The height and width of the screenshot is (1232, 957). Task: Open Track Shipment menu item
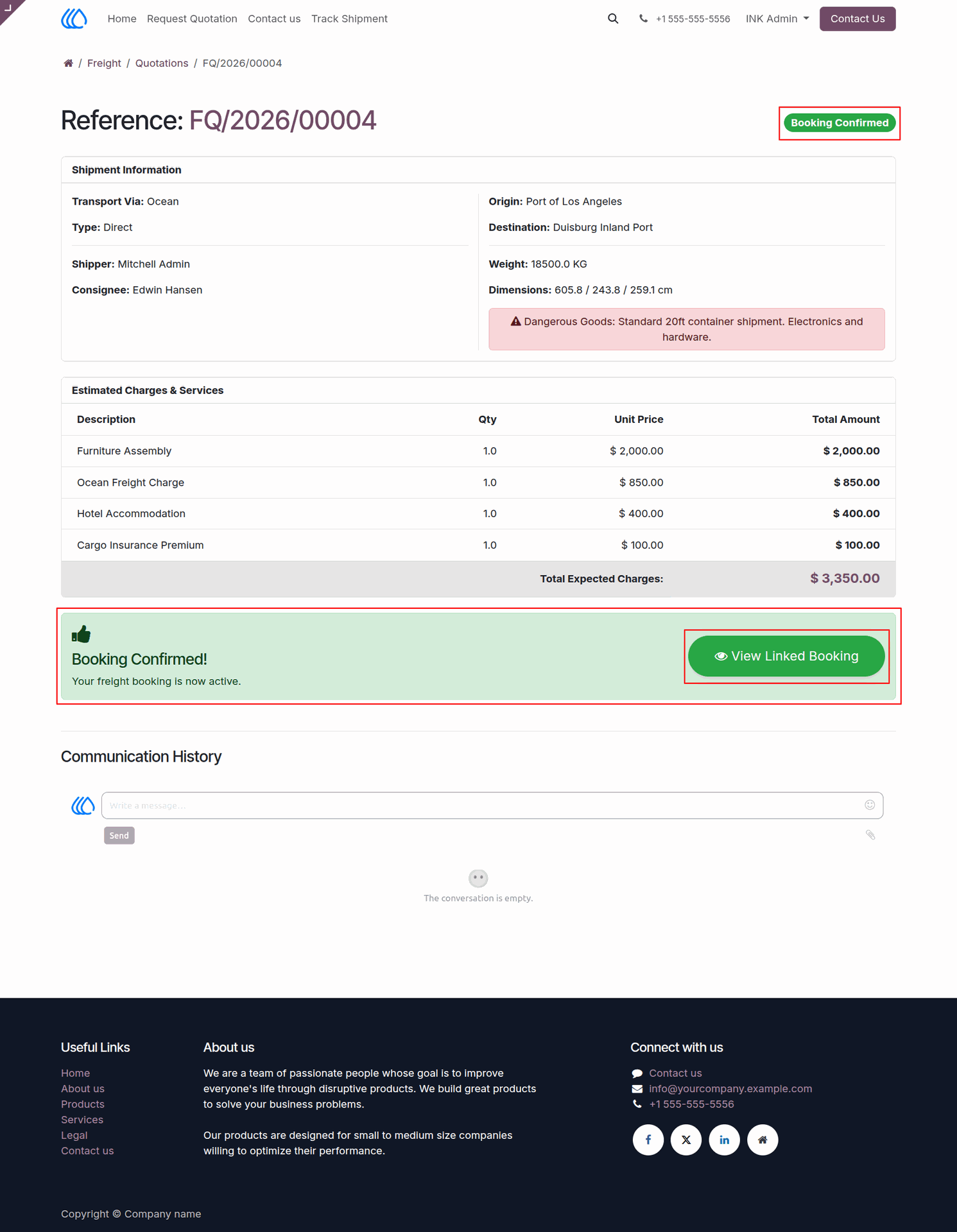coord(349,19)
